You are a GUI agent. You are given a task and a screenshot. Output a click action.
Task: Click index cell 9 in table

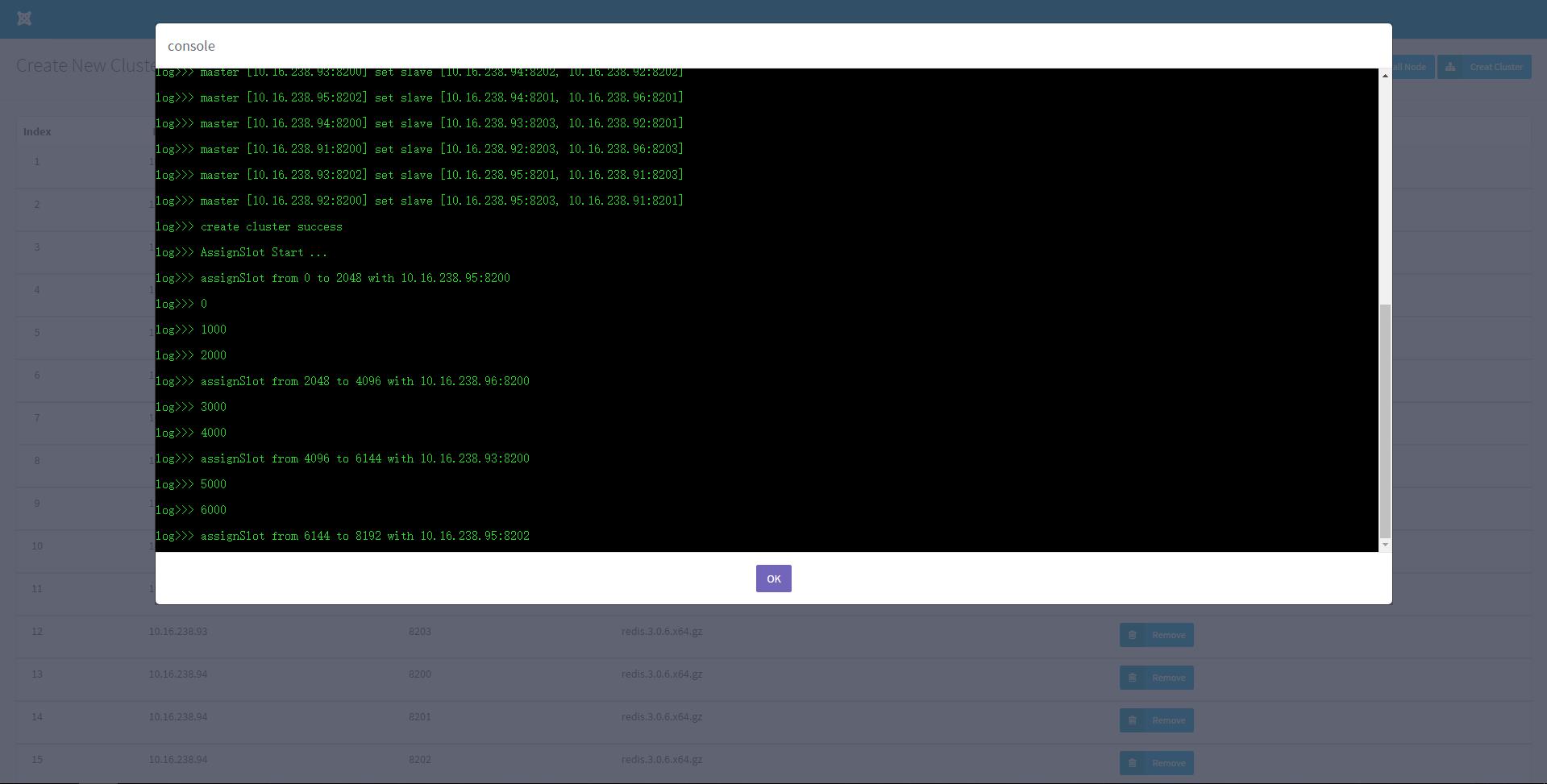tap(37, 504)
